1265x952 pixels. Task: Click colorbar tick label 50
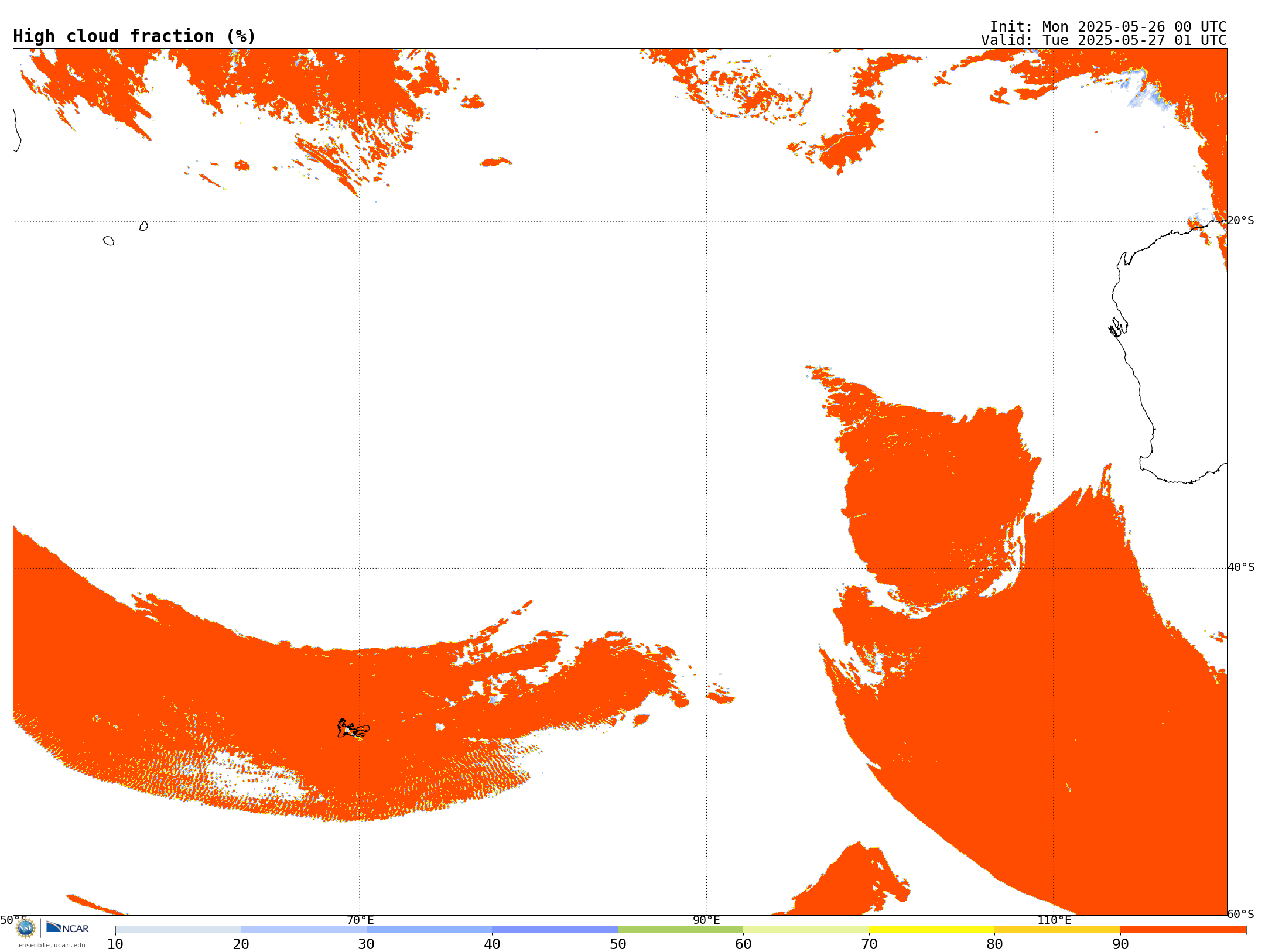tap(618, 944)
